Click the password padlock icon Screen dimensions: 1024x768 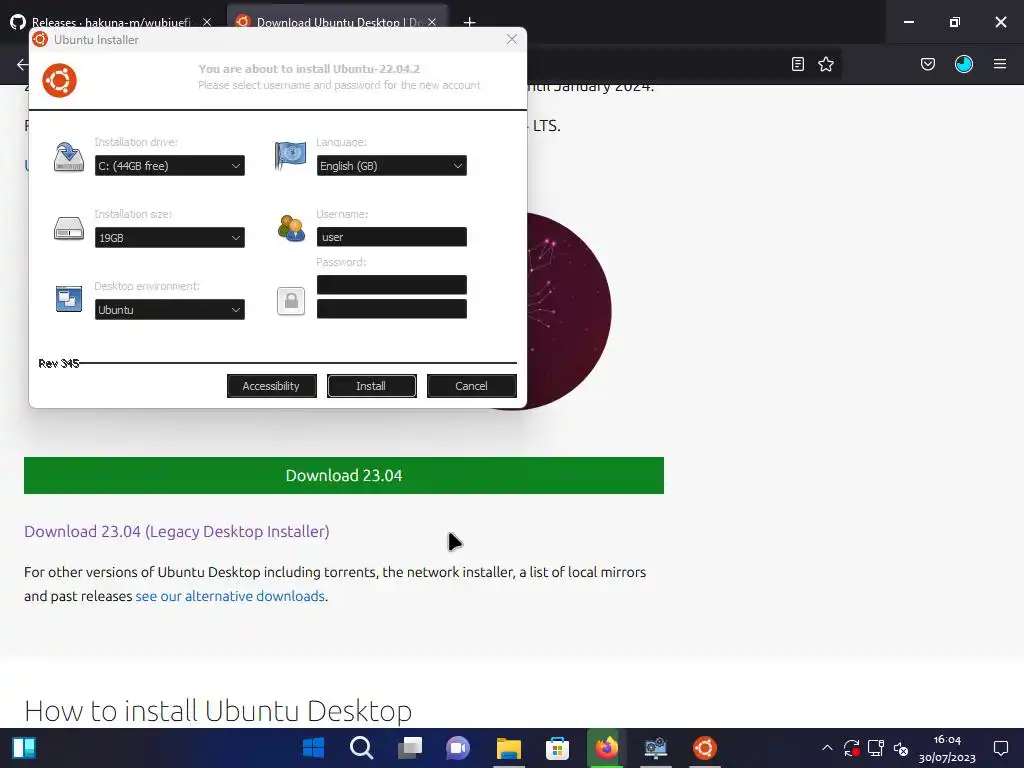pos(291,301)
